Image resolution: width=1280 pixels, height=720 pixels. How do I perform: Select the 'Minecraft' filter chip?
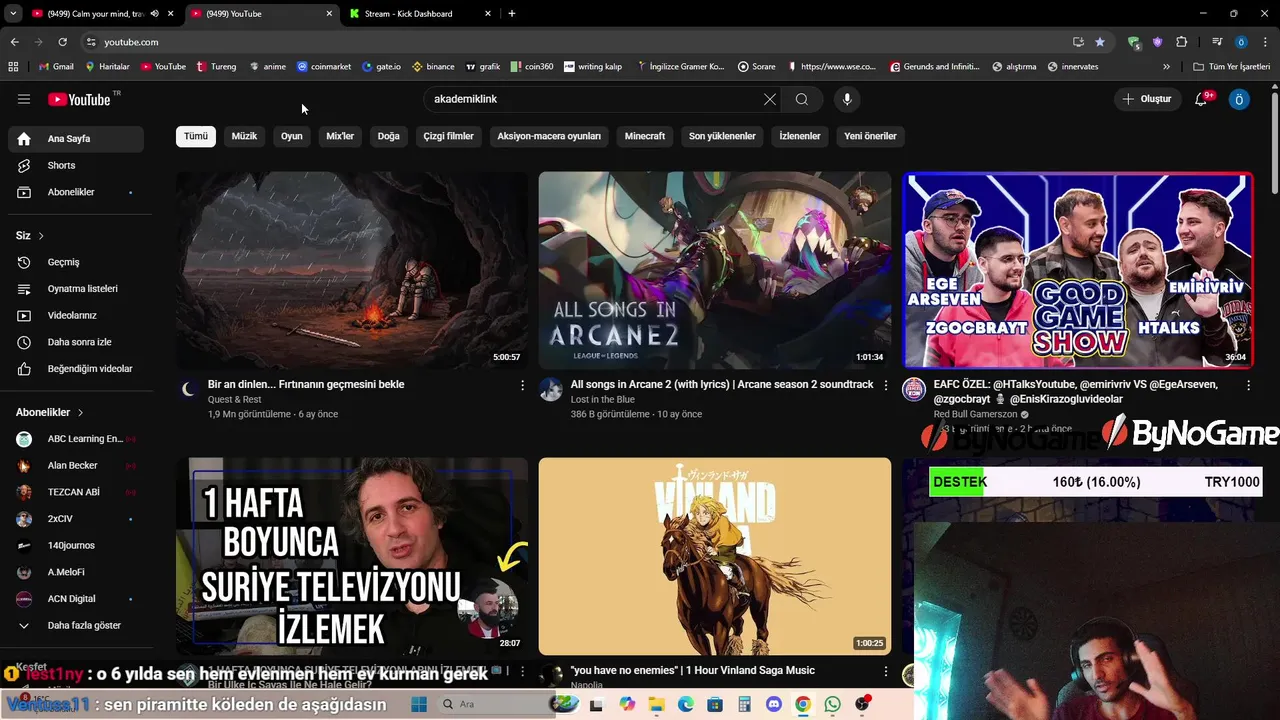click(x=645, y=136)
